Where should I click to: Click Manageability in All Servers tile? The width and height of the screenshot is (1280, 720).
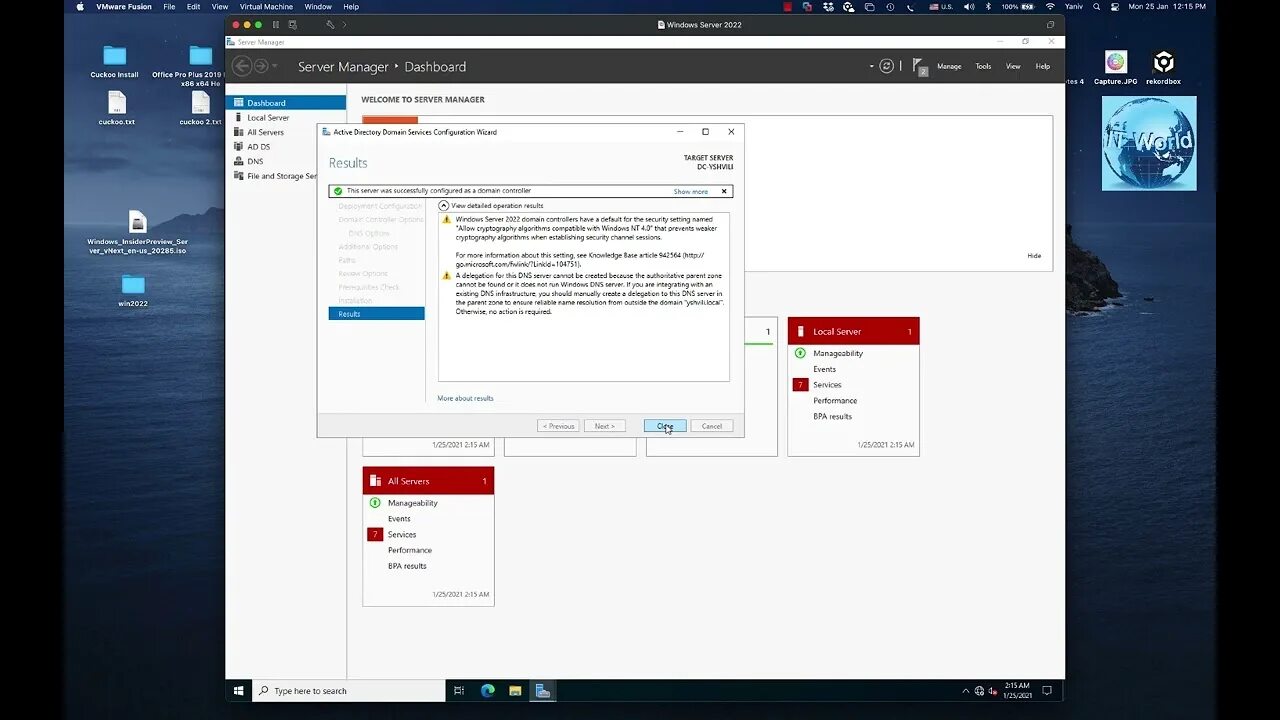pos(413,503)
